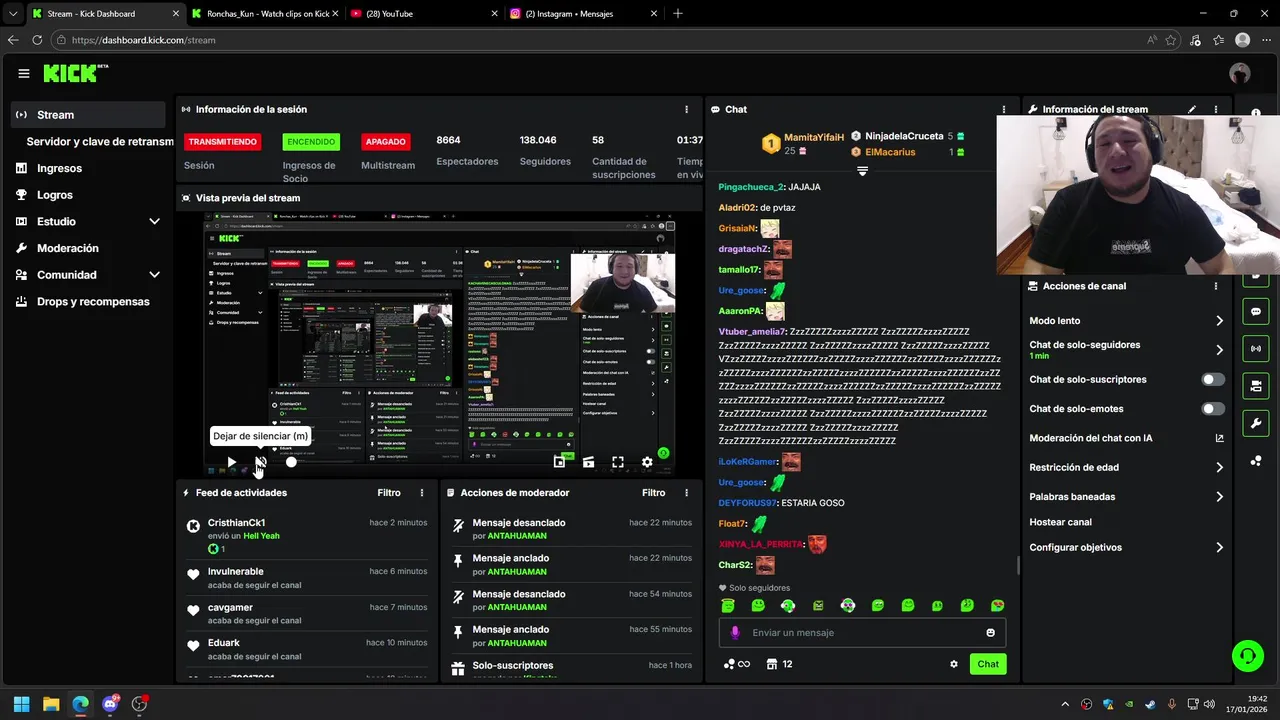1280x720 pixels.
Task: Send message with green Chat button
Action: 988,664
